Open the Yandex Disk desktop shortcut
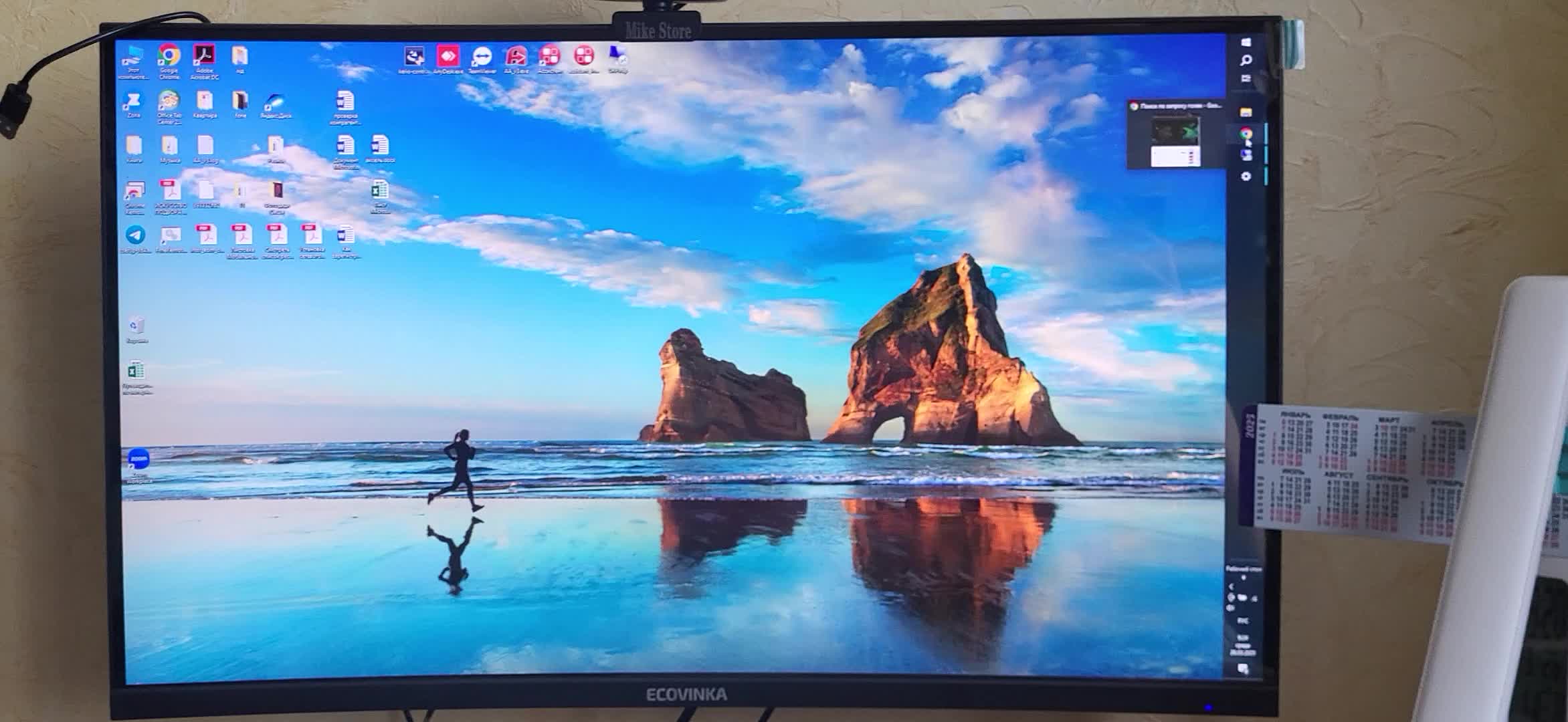The height and width of the screenshot is (722, 1568). tap(275, 106)
